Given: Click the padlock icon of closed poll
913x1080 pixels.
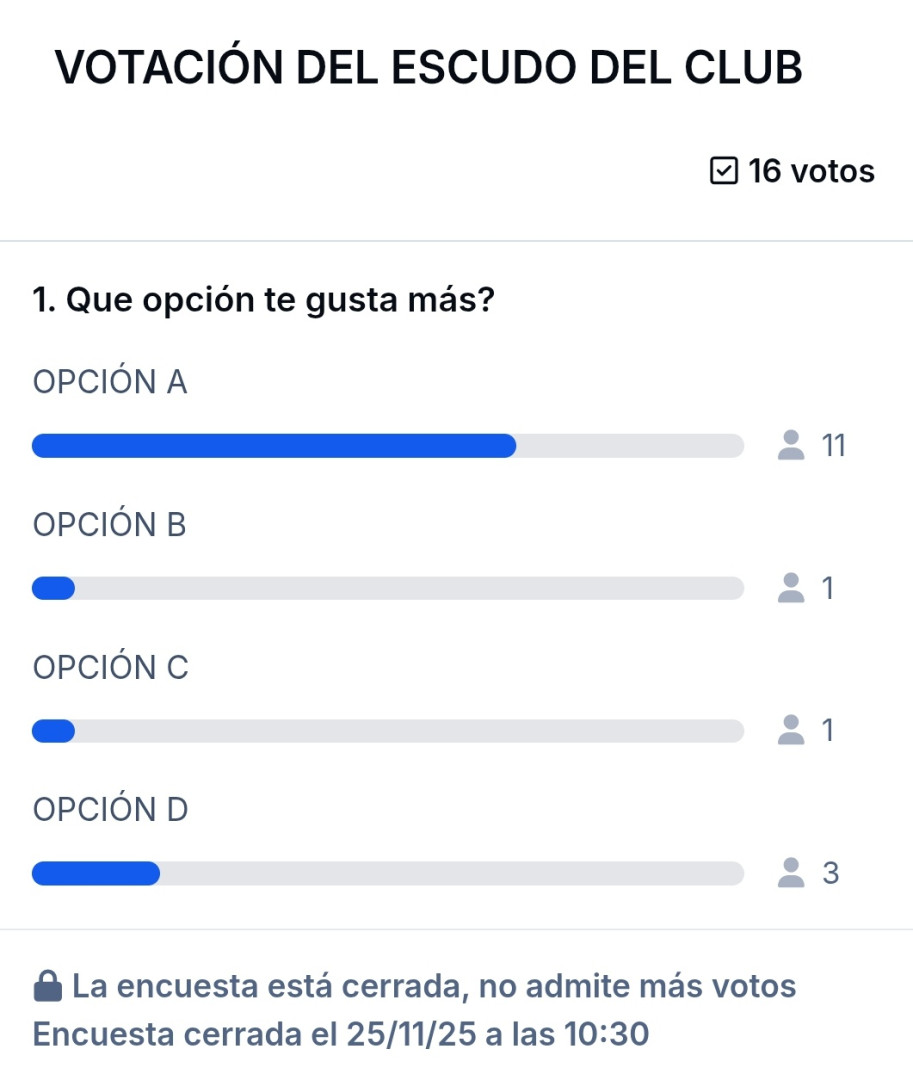Looking at the screenshot, I should click(47, 988).
